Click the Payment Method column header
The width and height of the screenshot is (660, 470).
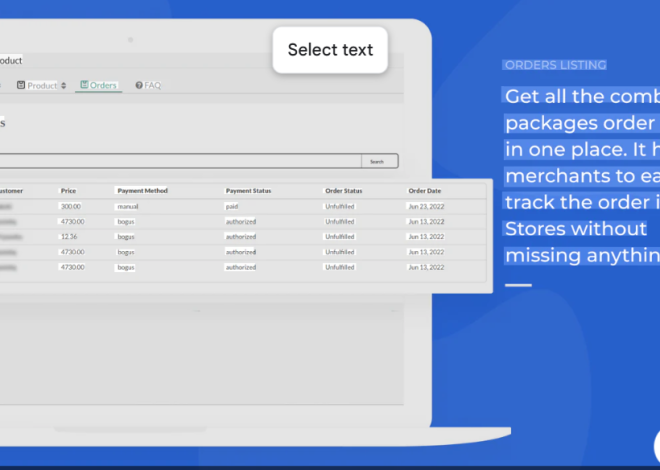(142, 191)
